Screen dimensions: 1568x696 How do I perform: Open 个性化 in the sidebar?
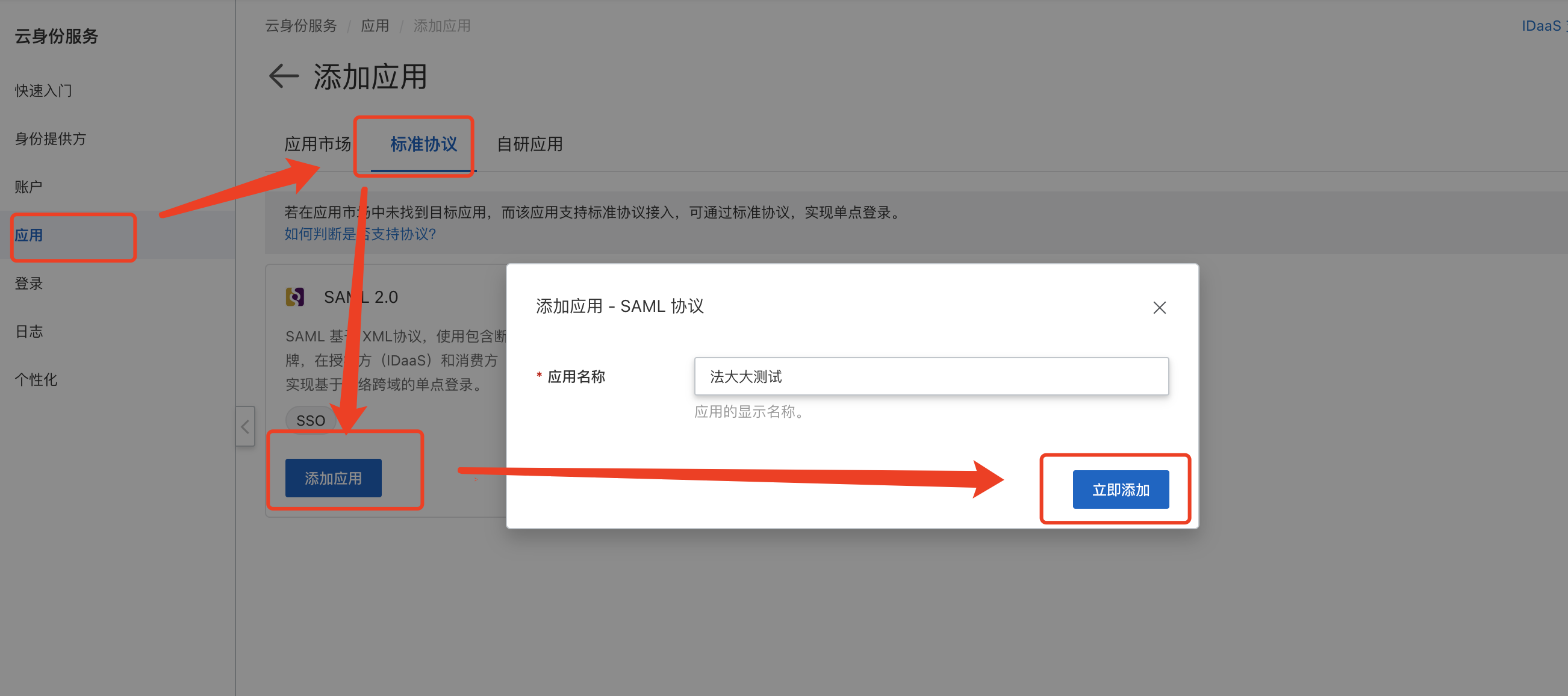(37, 379)
